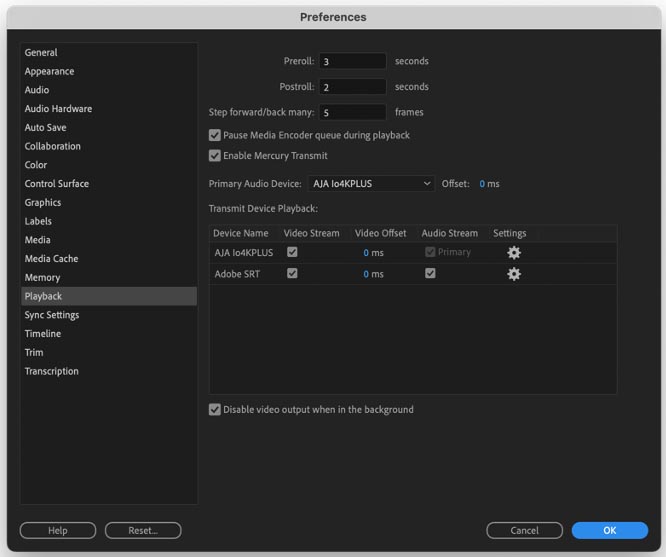Click the Video Stream column header
This screenshot has width=666, height=557.
coord(311,233)
